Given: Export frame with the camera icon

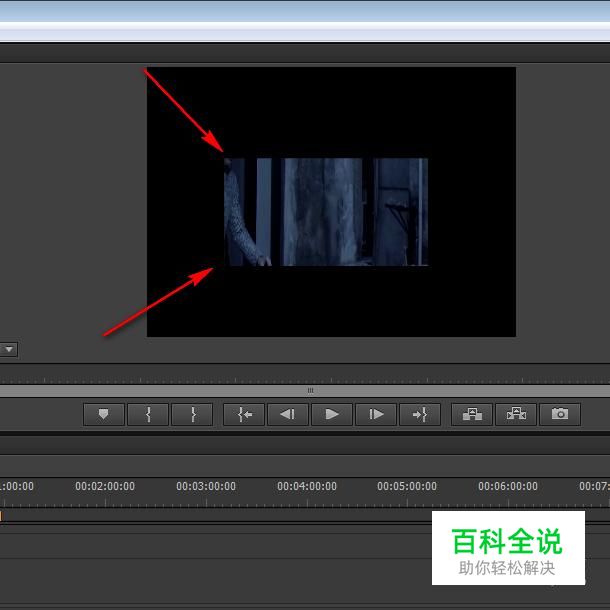Looking at the screenshot, I should [x=560, y=414].
